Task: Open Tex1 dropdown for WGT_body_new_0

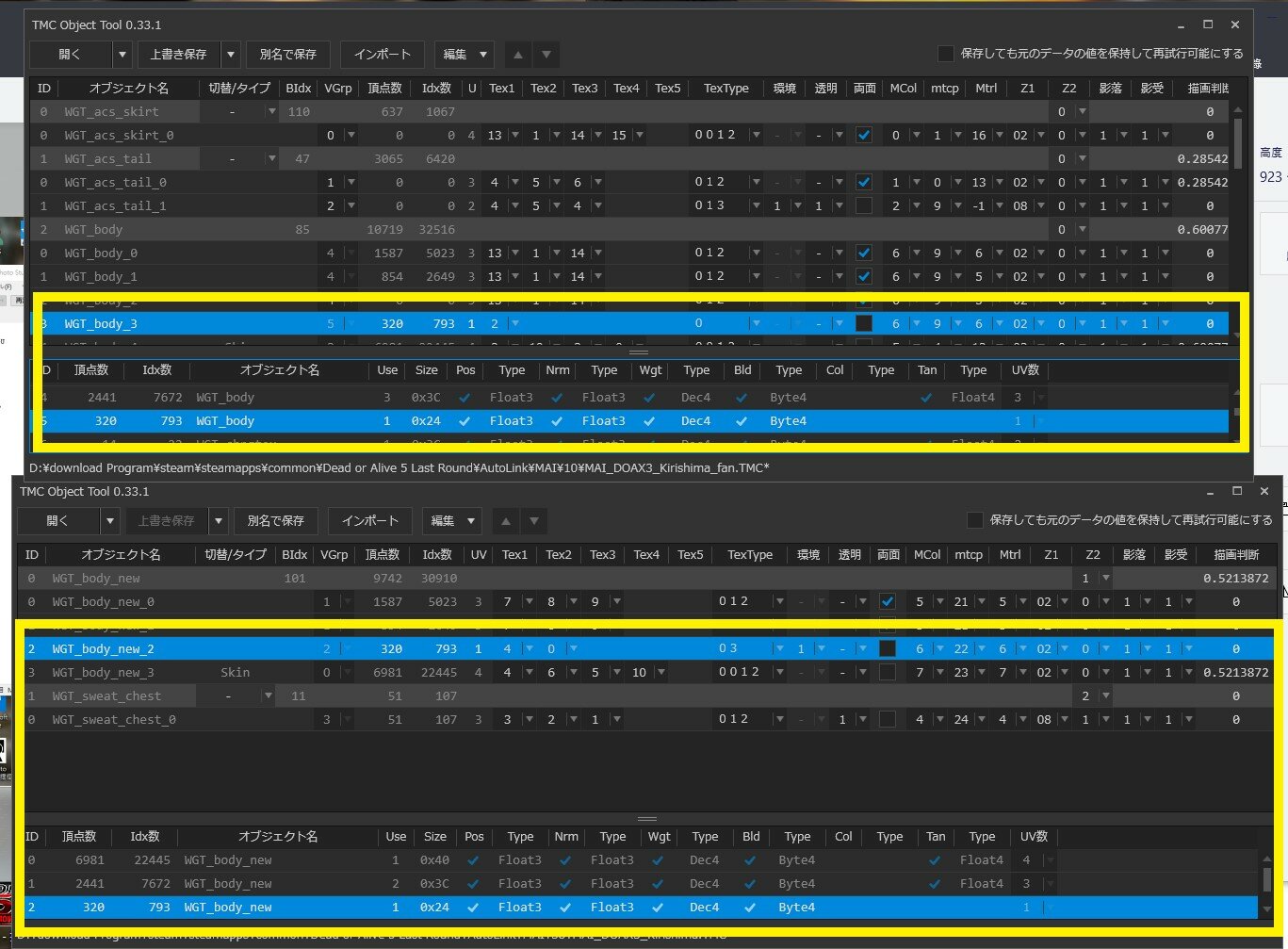Action: 529,602
